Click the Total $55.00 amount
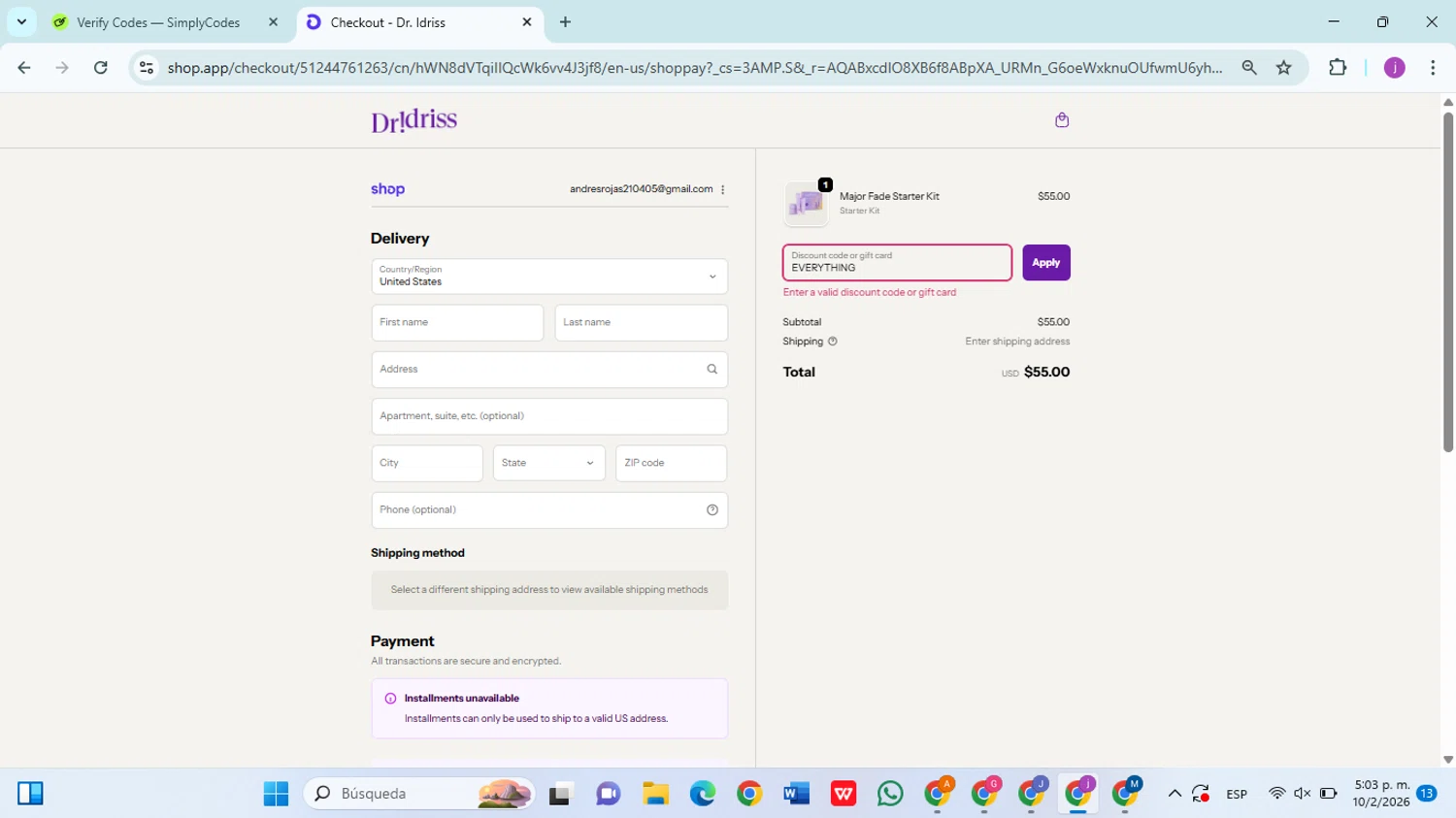 [x=1046, y=373]
